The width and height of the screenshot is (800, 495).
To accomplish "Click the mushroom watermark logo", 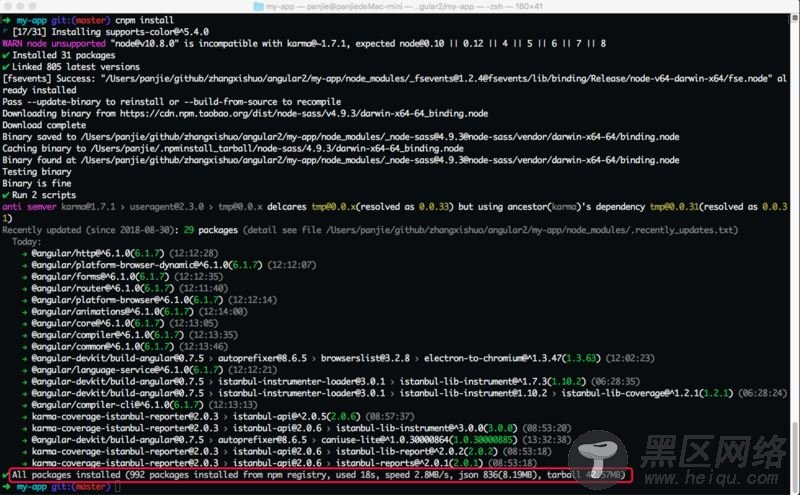I will pos(597,458).
